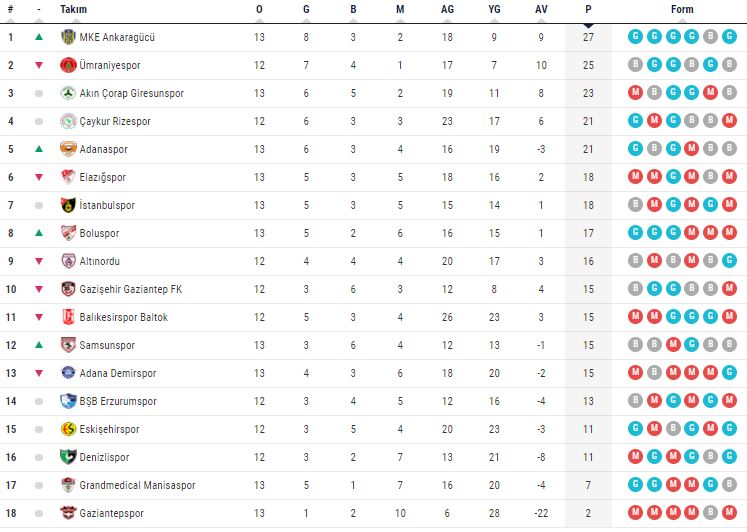747x532 pixels.
Task: Click the Adanaspor team badge
Action: coord(68,149)
